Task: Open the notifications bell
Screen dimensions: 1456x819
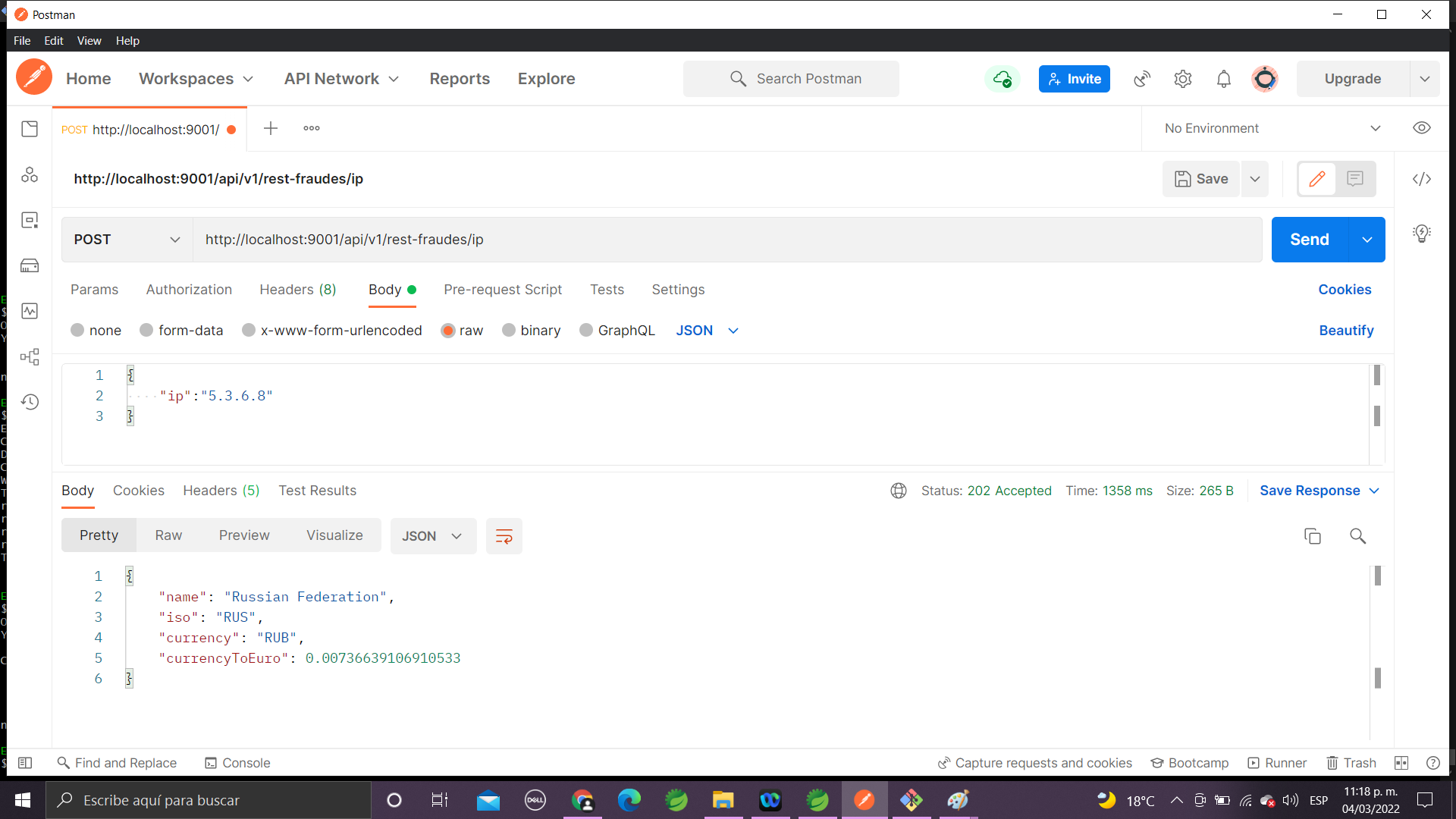Action: click(1224, 79)
